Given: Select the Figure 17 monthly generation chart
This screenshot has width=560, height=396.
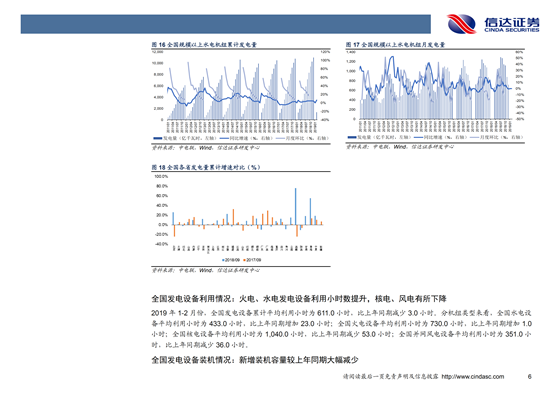Looking at the screenshot, I should tap(435, 95).
